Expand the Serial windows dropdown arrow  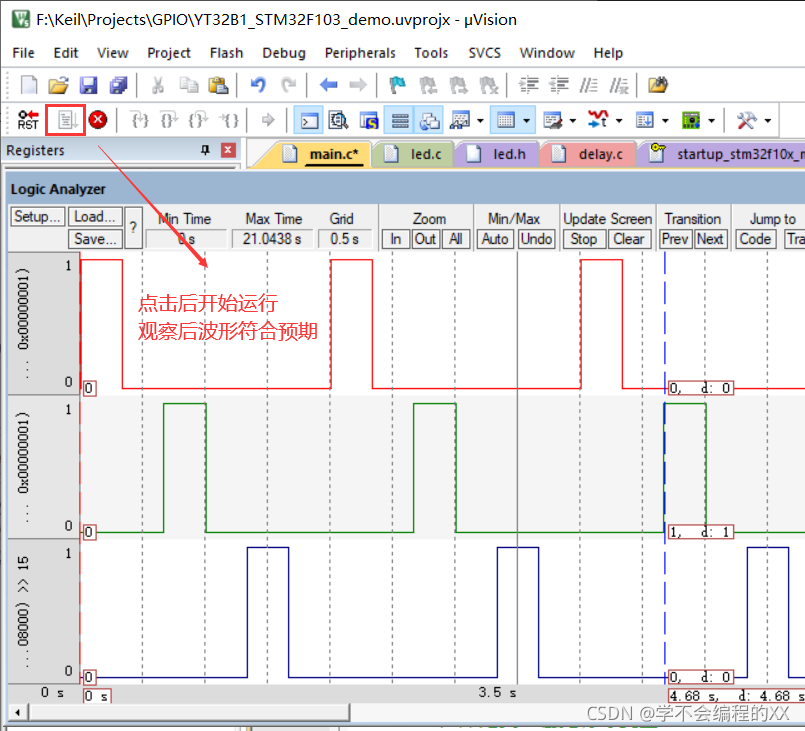coord(572,121)
